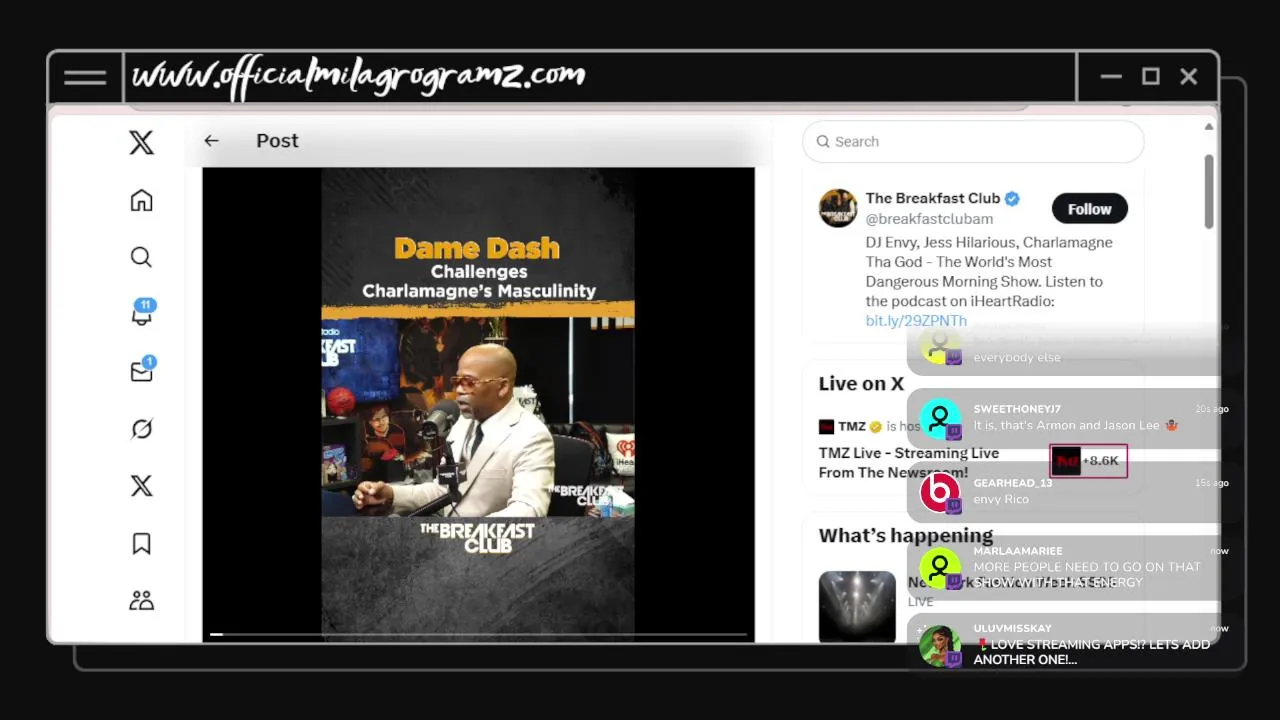Open the bit.ly/29ZPNTh link

click(x=916, y=321)
